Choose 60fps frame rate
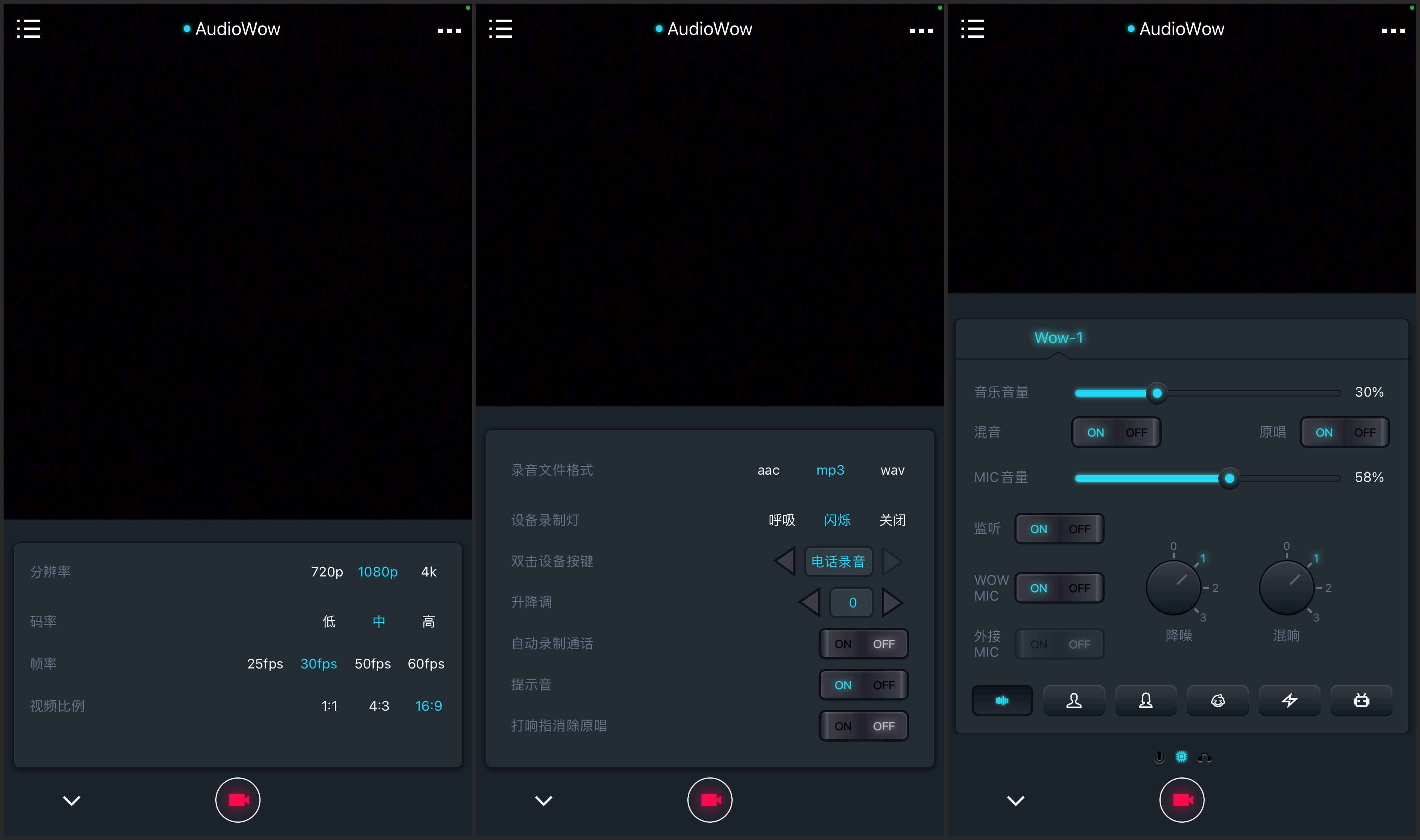Screen dimensions: 1420x840 coord(426,664)
